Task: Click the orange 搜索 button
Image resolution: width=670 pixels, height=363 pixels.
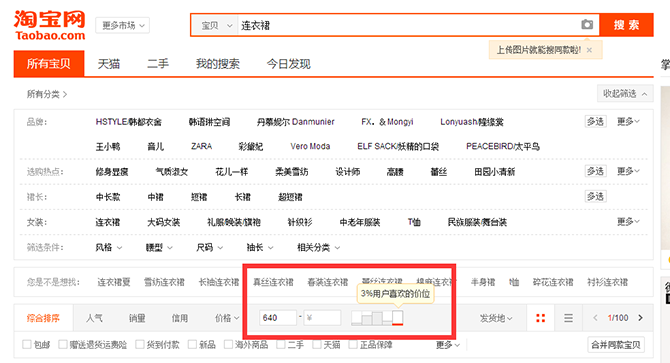Action: 626,25
